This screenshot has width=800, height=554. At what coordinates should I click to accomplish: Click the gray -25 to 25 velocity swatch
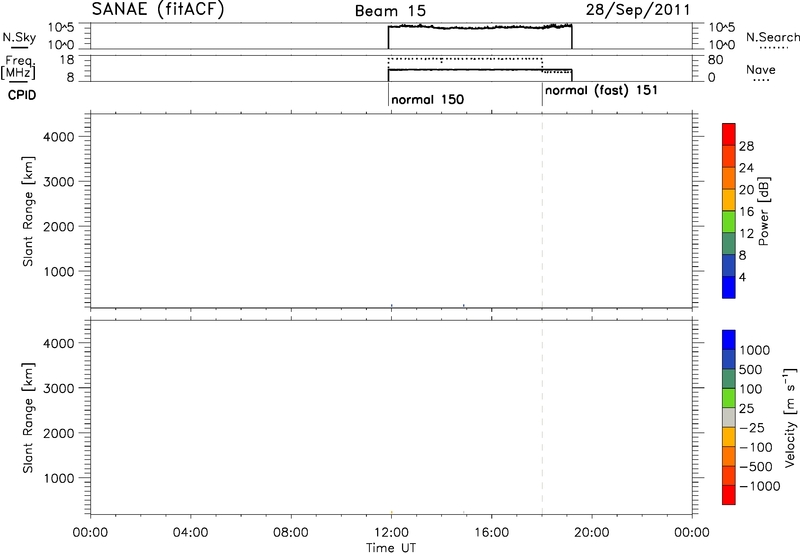point(729,418)
